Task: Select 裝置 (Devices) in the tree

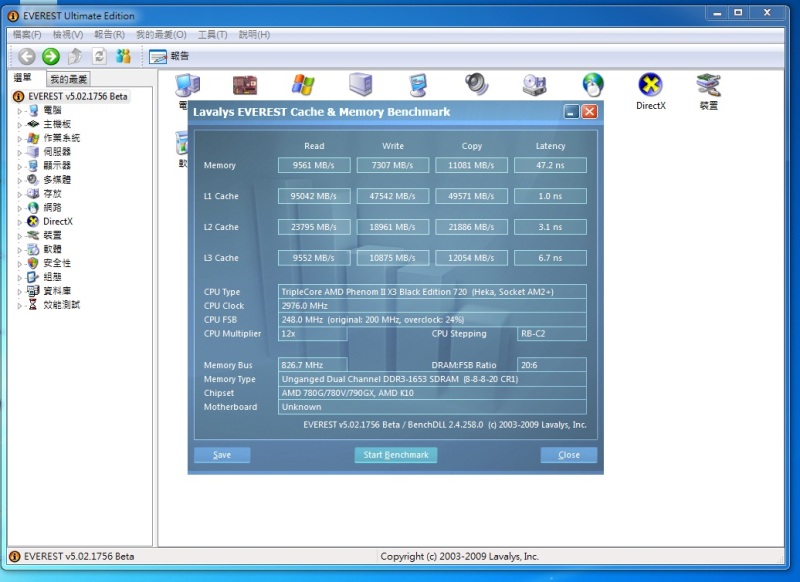Action: click(52, 235)
